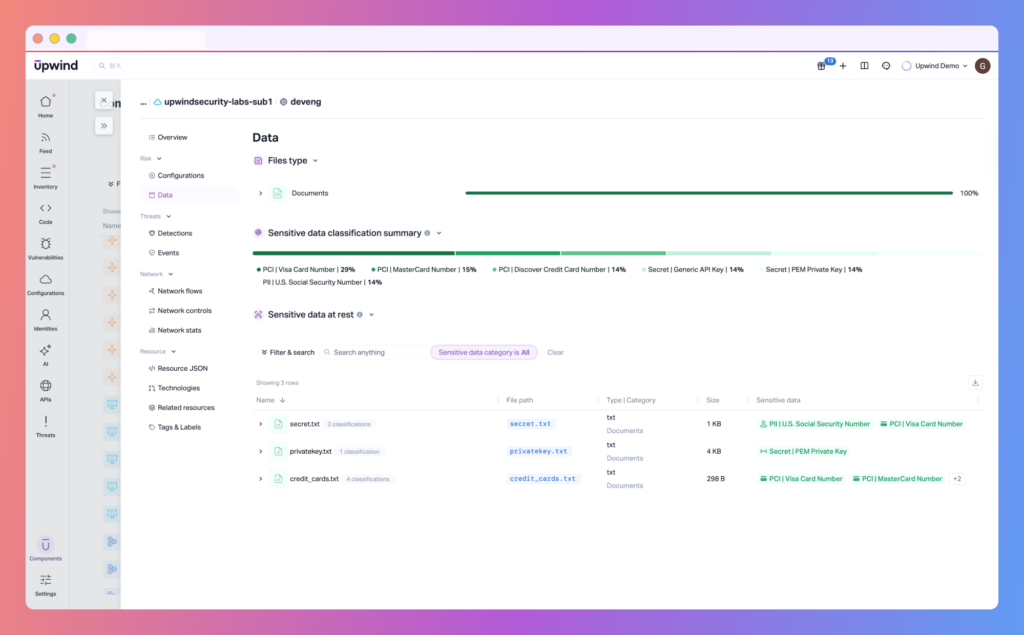This screenshot has width=1024, height=635.
Task: Open the Upwind Demo organization dropdown
Action: click(935, 66)
